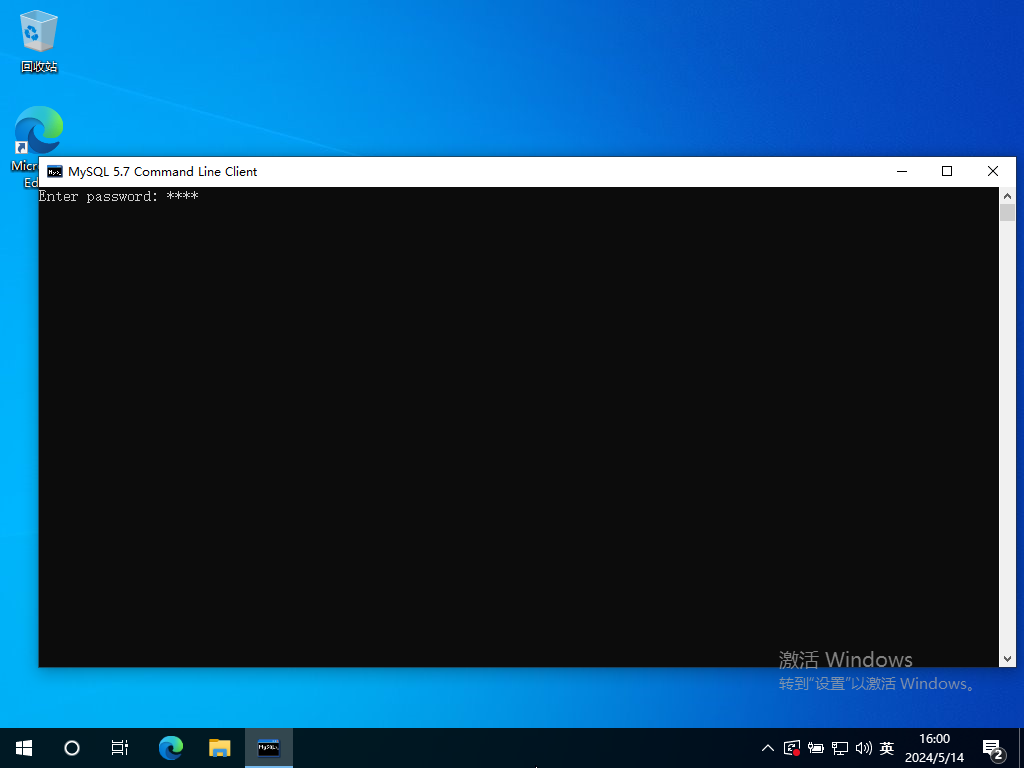The height and width of the screenshot is (768, 1024).
Task: Click the network tray icon
Action: pyautogui.click(x=840, y=747)
